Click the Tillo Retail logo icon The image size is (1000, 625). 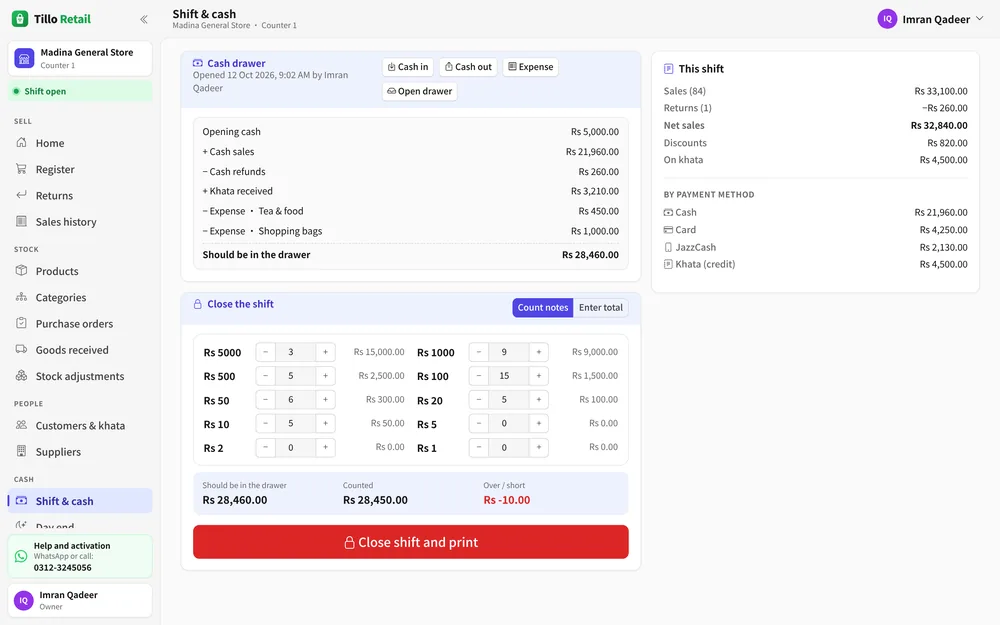coord(20,19)
